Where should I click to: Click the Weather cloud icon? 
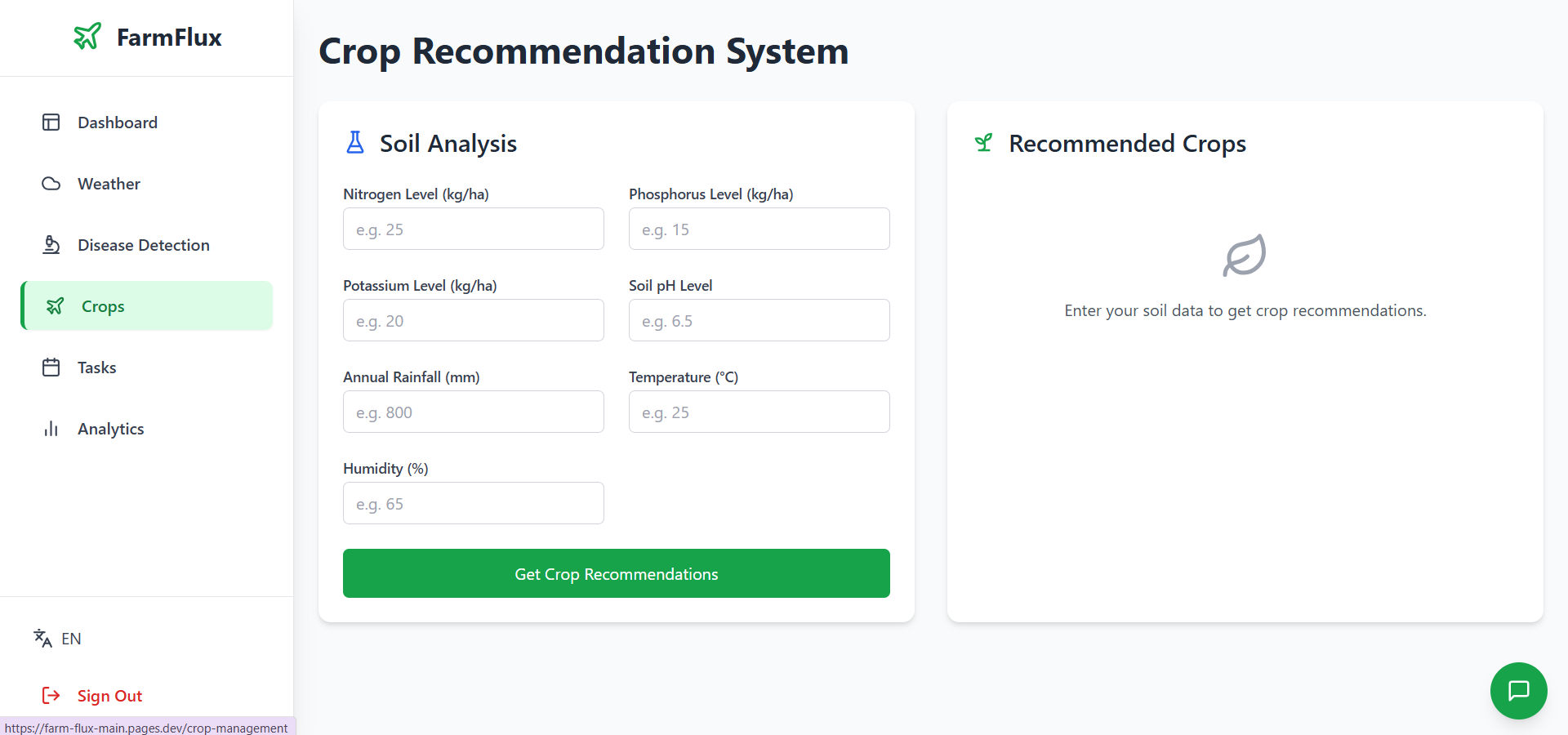[51, 184]
